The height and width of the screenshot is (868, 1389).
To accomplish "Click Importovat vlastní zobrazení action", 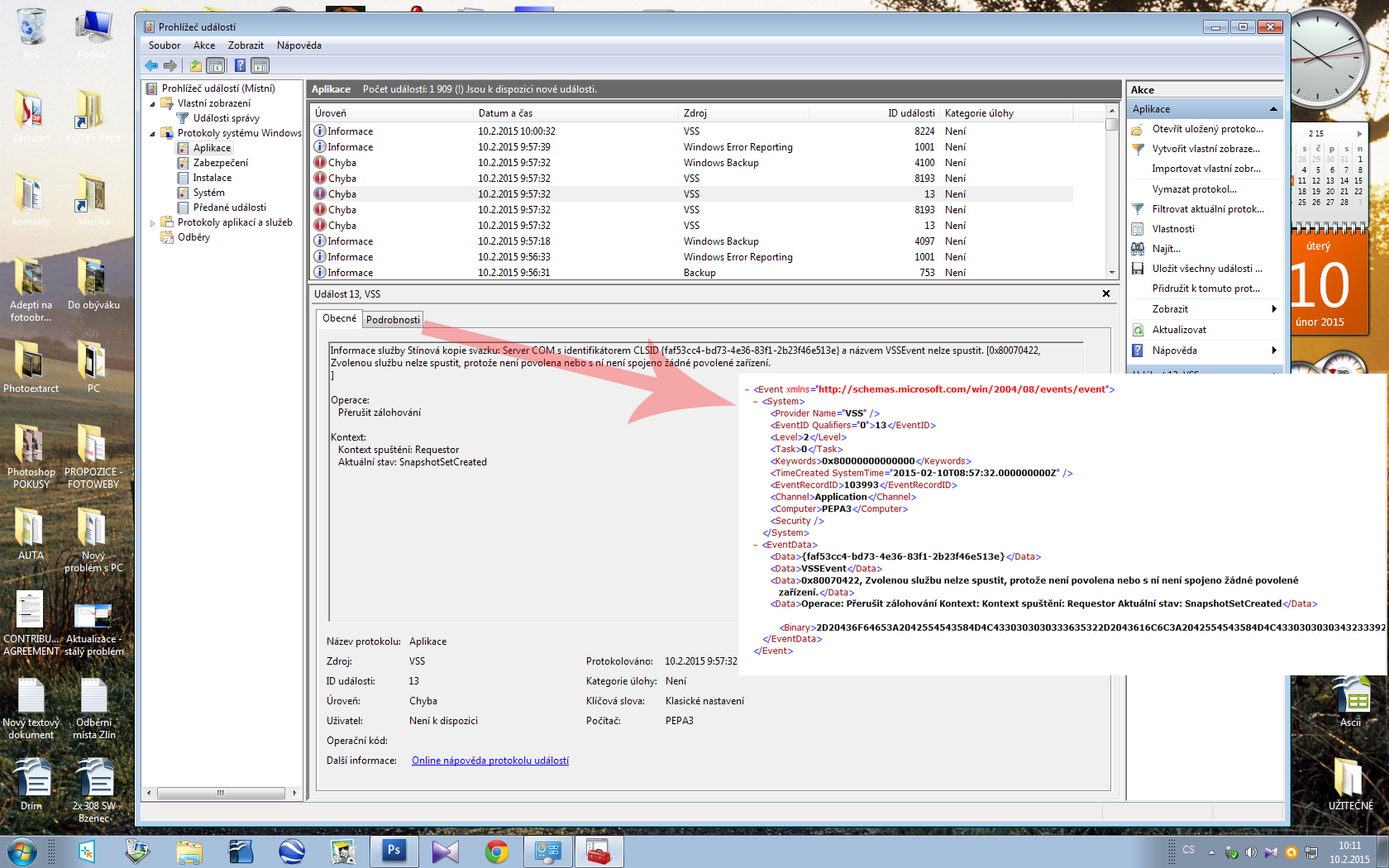I will [x=1206, y=169].
